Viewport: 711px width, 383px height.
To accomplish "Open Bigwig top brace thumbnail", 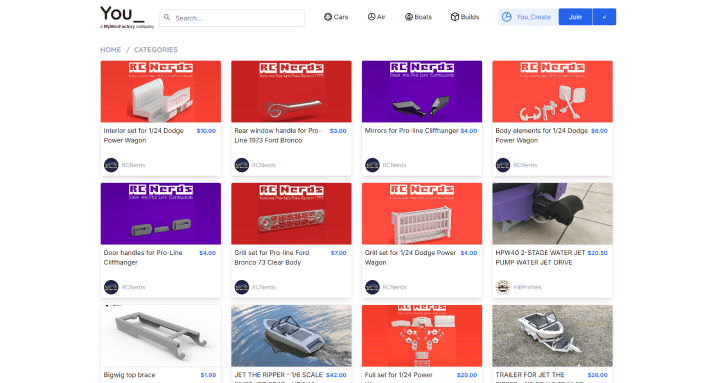I will (161, 335).
